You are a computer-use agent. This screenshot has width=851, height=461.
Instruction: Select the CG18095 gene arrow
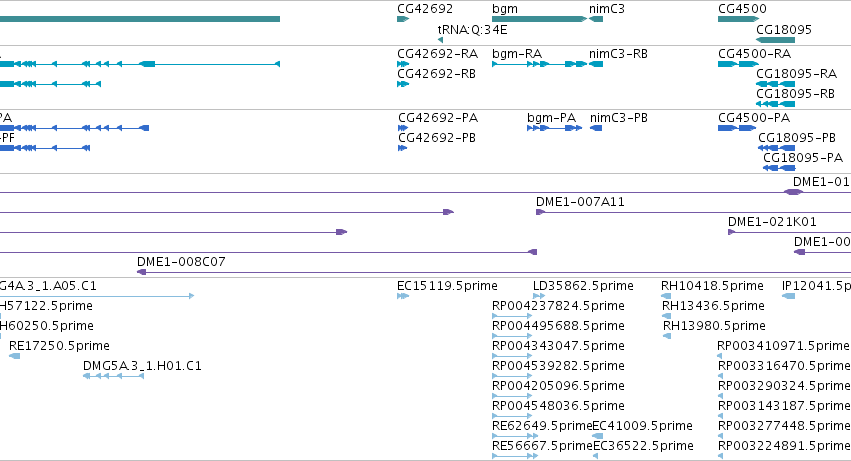click(775, 40)
